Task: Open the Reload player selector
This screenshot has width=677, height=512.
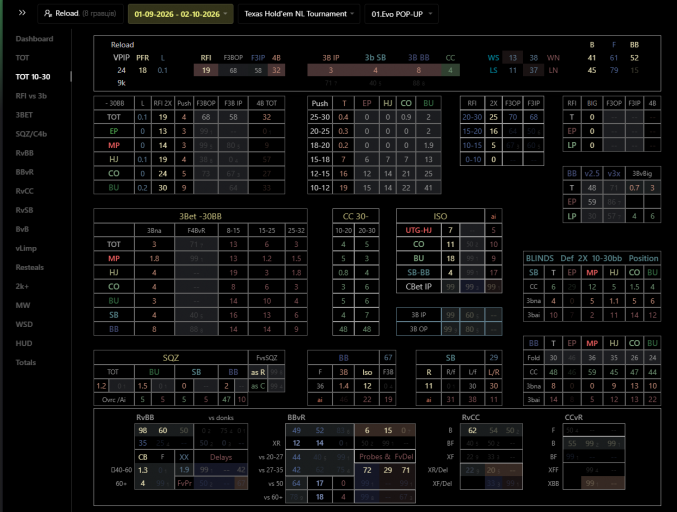Action: click(80, 14)
